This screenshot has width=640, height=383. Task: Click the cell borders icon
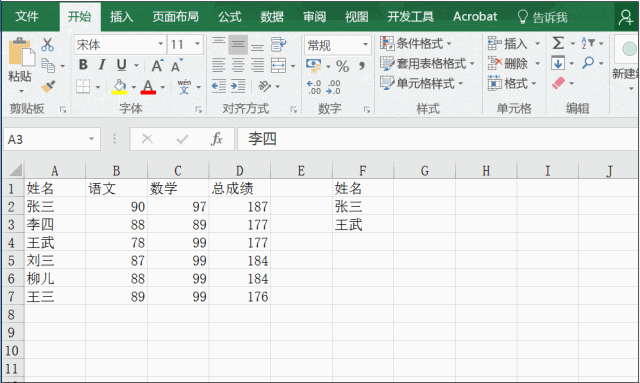83,86
